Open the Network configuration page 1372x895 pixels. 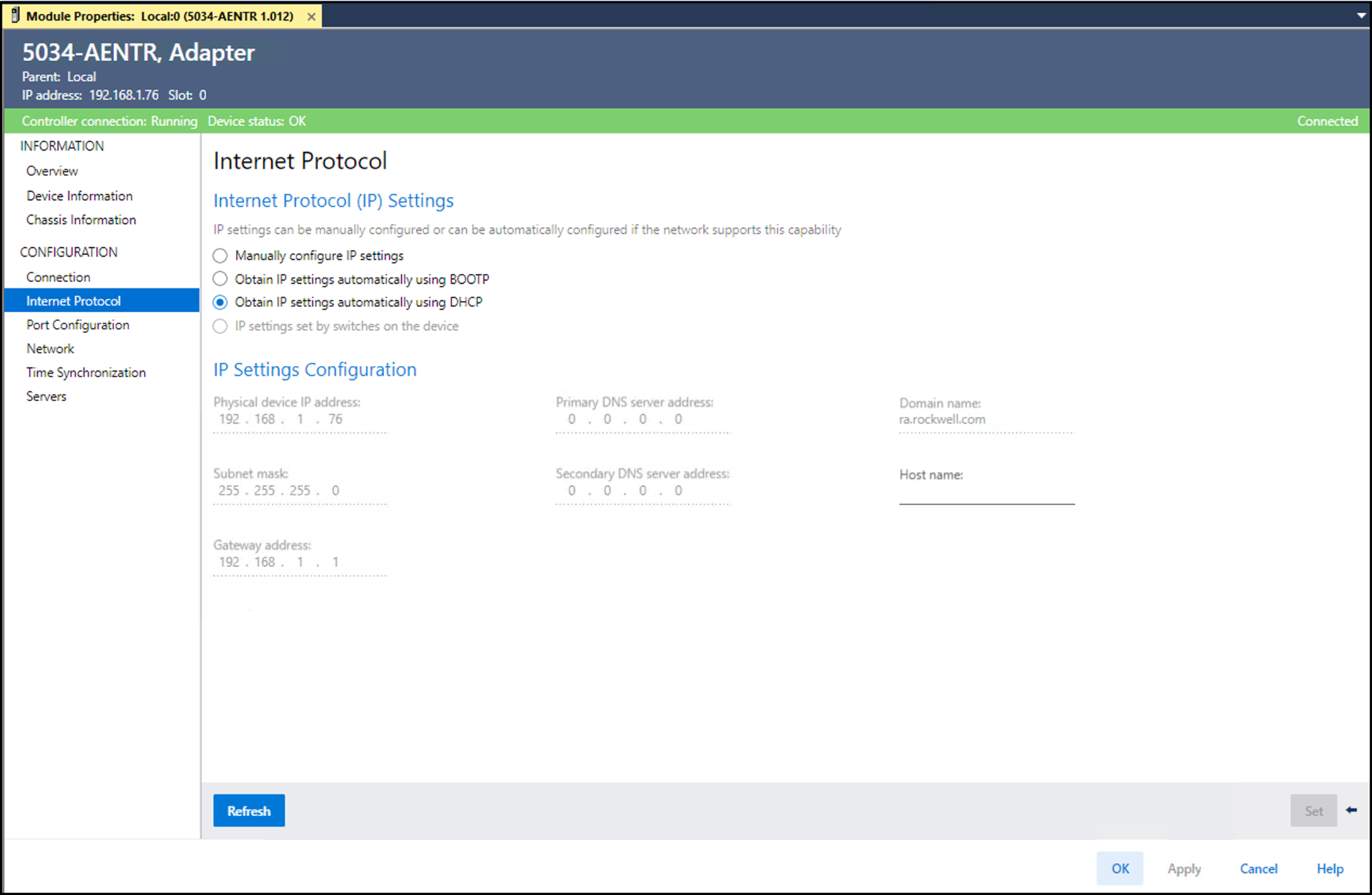click(x=50, y=349)
